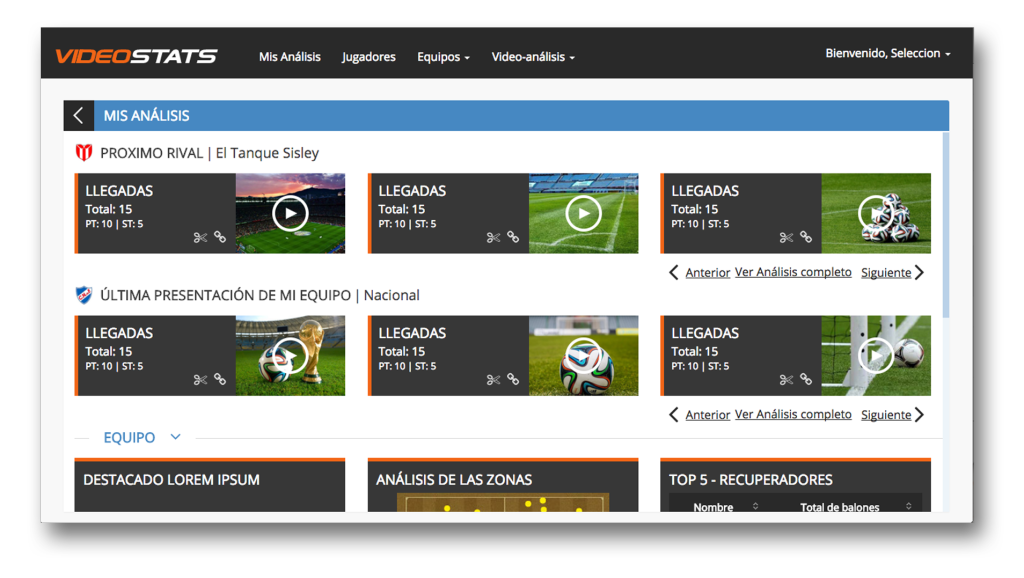Screen dimensions: 1024x578
Task: Click right chevron under Nacional cards
Action: pos(920,415)
